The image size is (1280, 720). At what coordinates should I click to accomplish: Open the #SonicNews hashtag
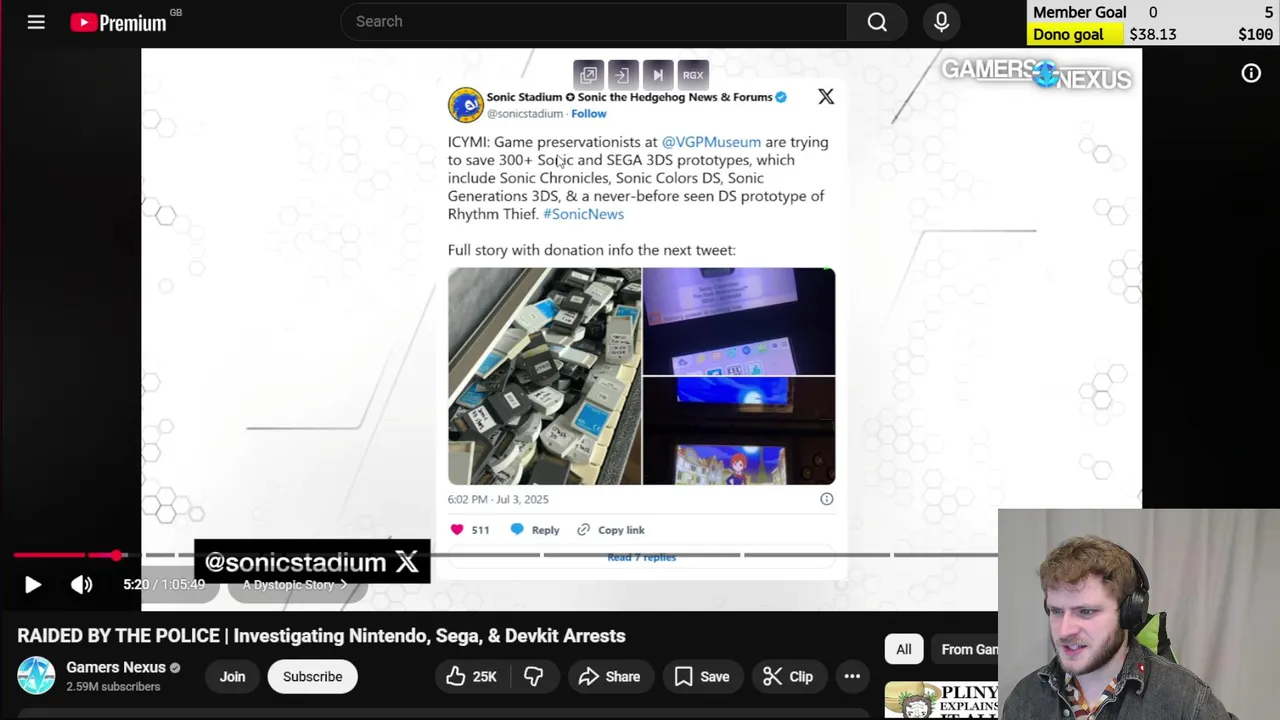pos(583,214)
